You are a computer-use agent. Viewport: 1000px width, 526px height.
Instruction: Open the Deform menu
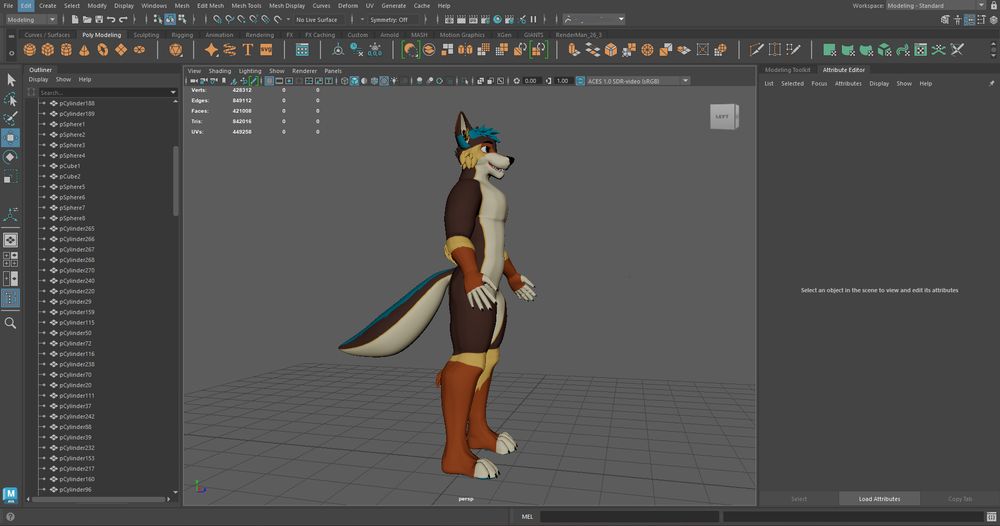click(348, 6)
